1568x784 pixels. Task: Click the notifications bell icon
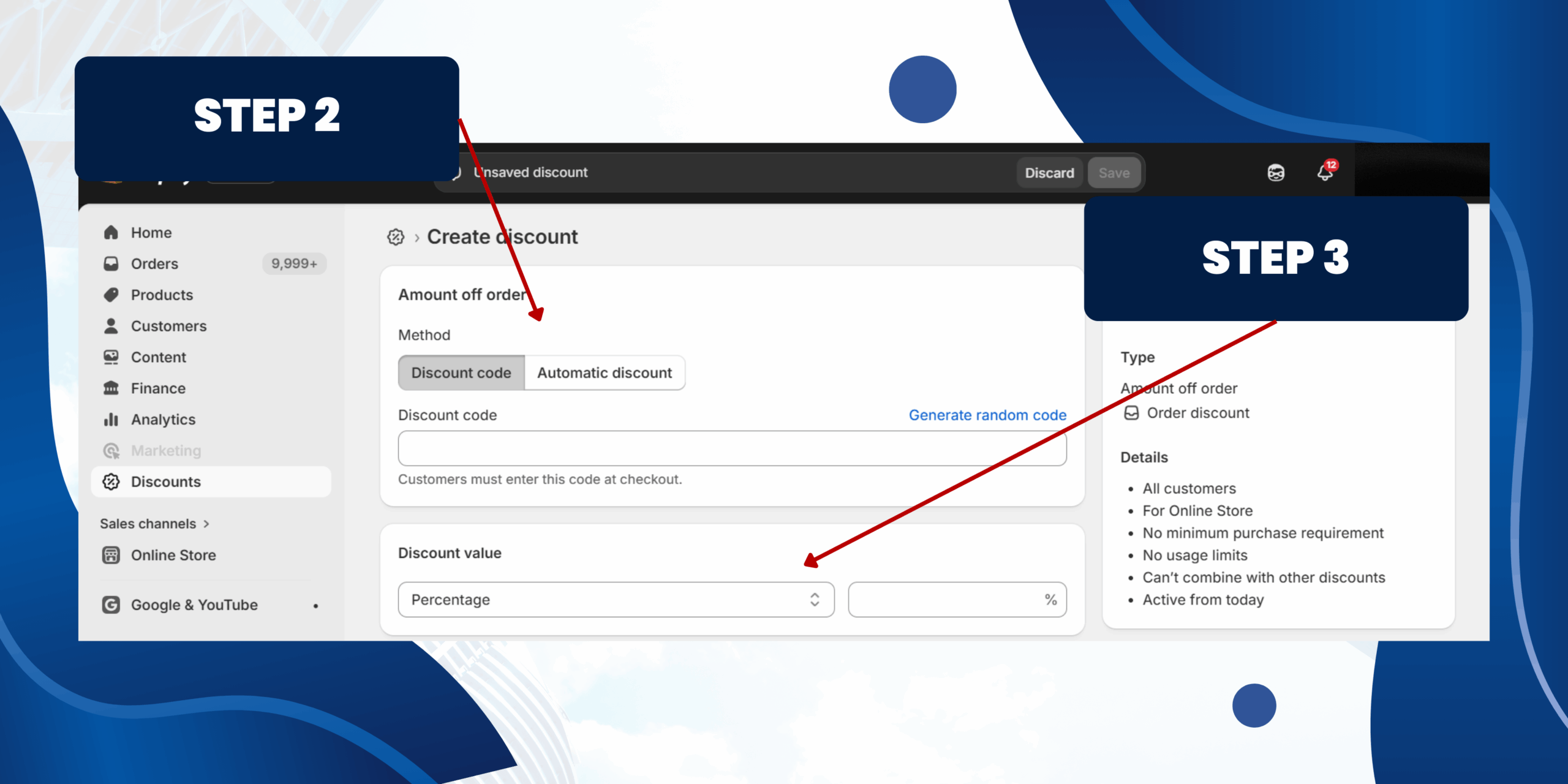pos(1325,173)
